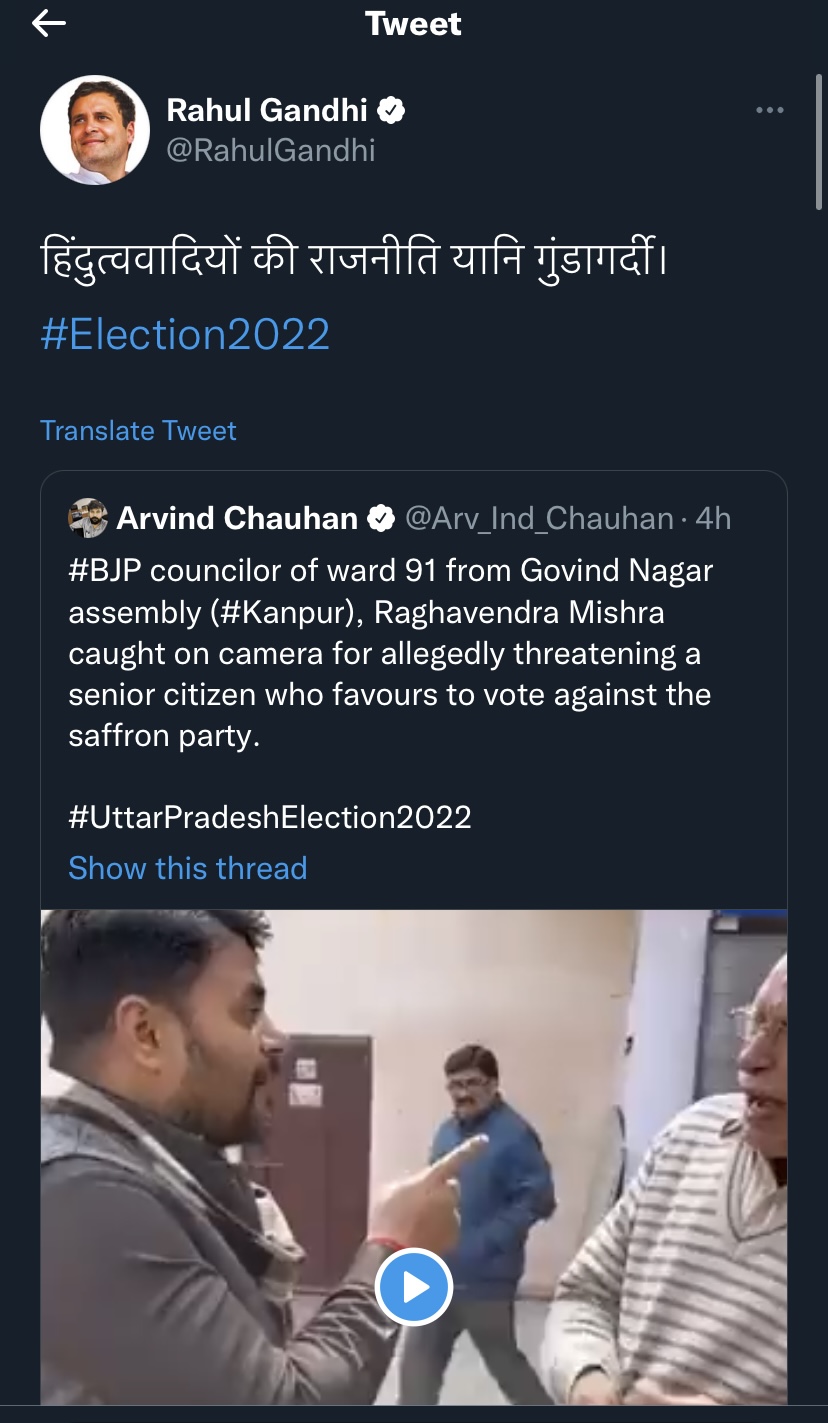
Task: Open the #Election2022 hashtag
Action: click(x=185, y=334)
